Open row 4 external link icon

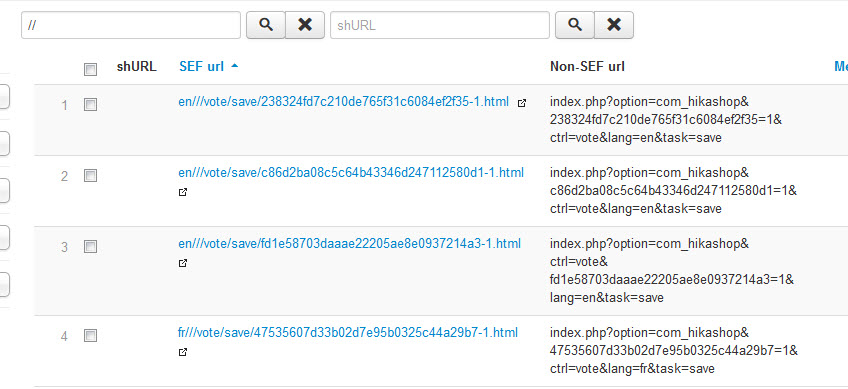click(x=183, y=352)
